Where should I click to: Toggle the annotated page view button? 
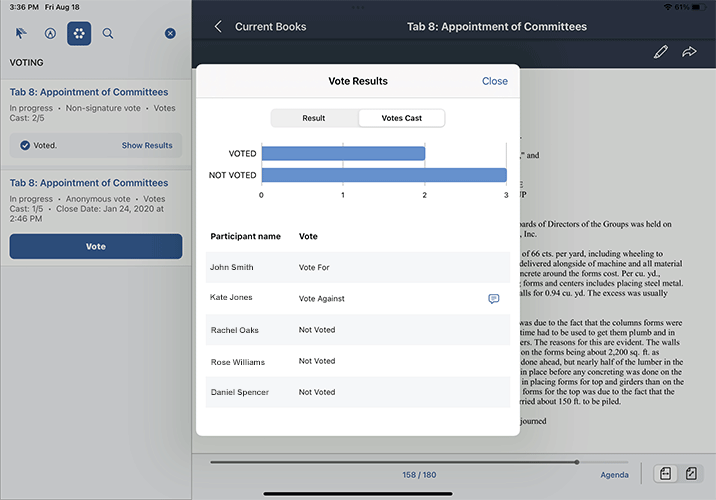[x=691, y=474]
